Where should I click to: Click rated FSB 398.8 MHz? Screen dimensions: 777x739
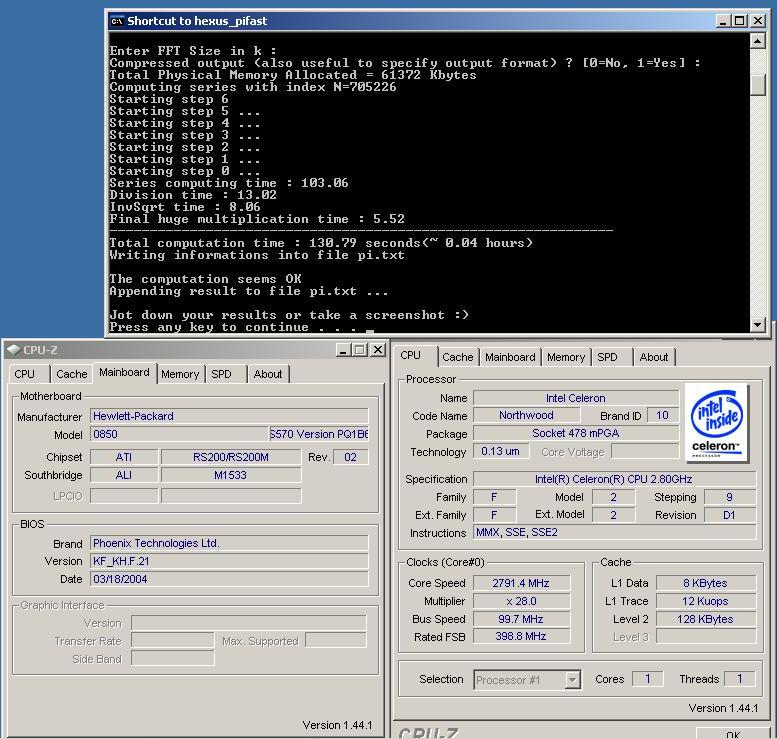click(x=521, y=636)
